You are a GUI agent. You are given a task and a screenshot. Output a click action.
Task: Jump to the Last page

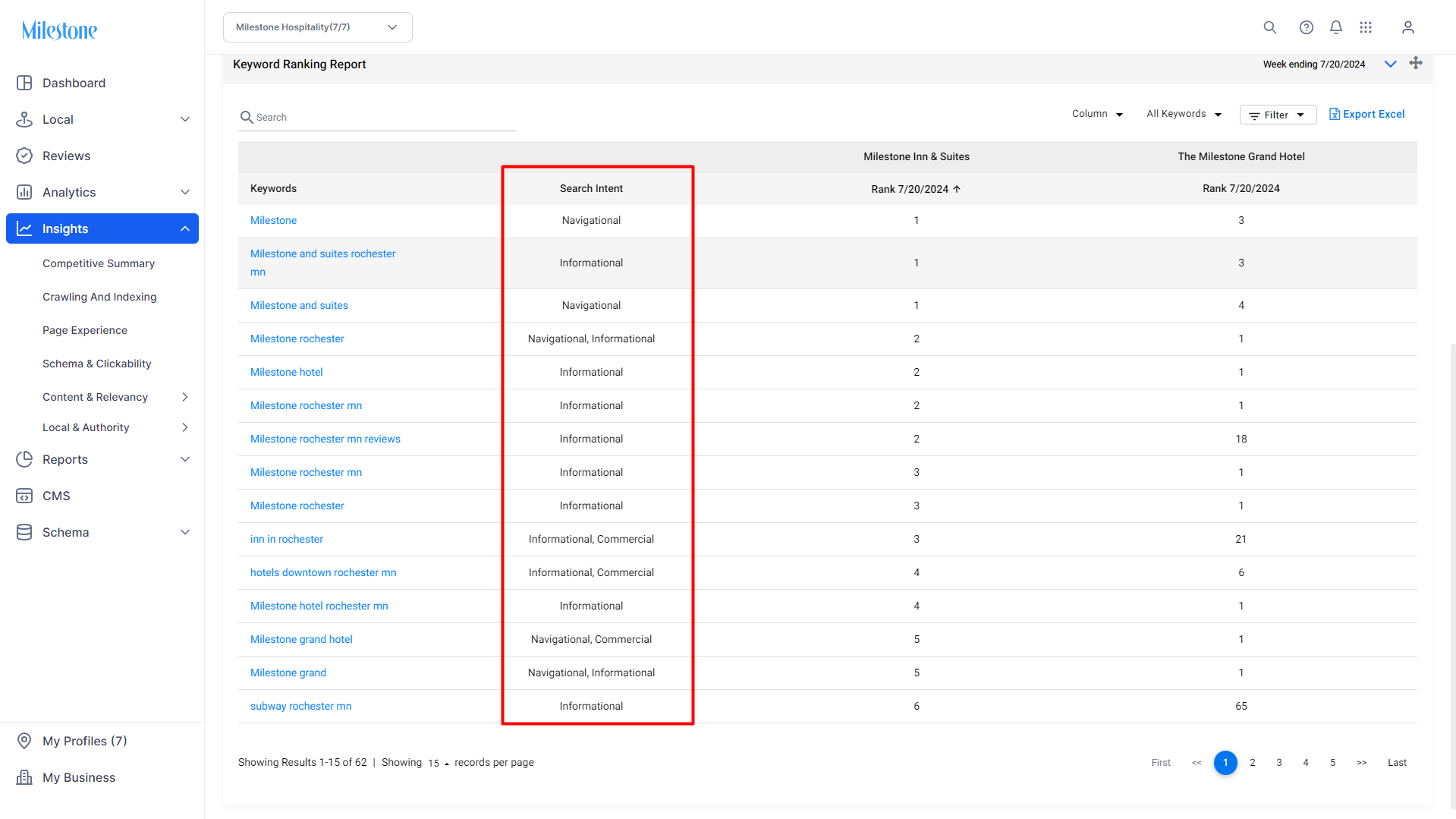[x=1397, y=763]
